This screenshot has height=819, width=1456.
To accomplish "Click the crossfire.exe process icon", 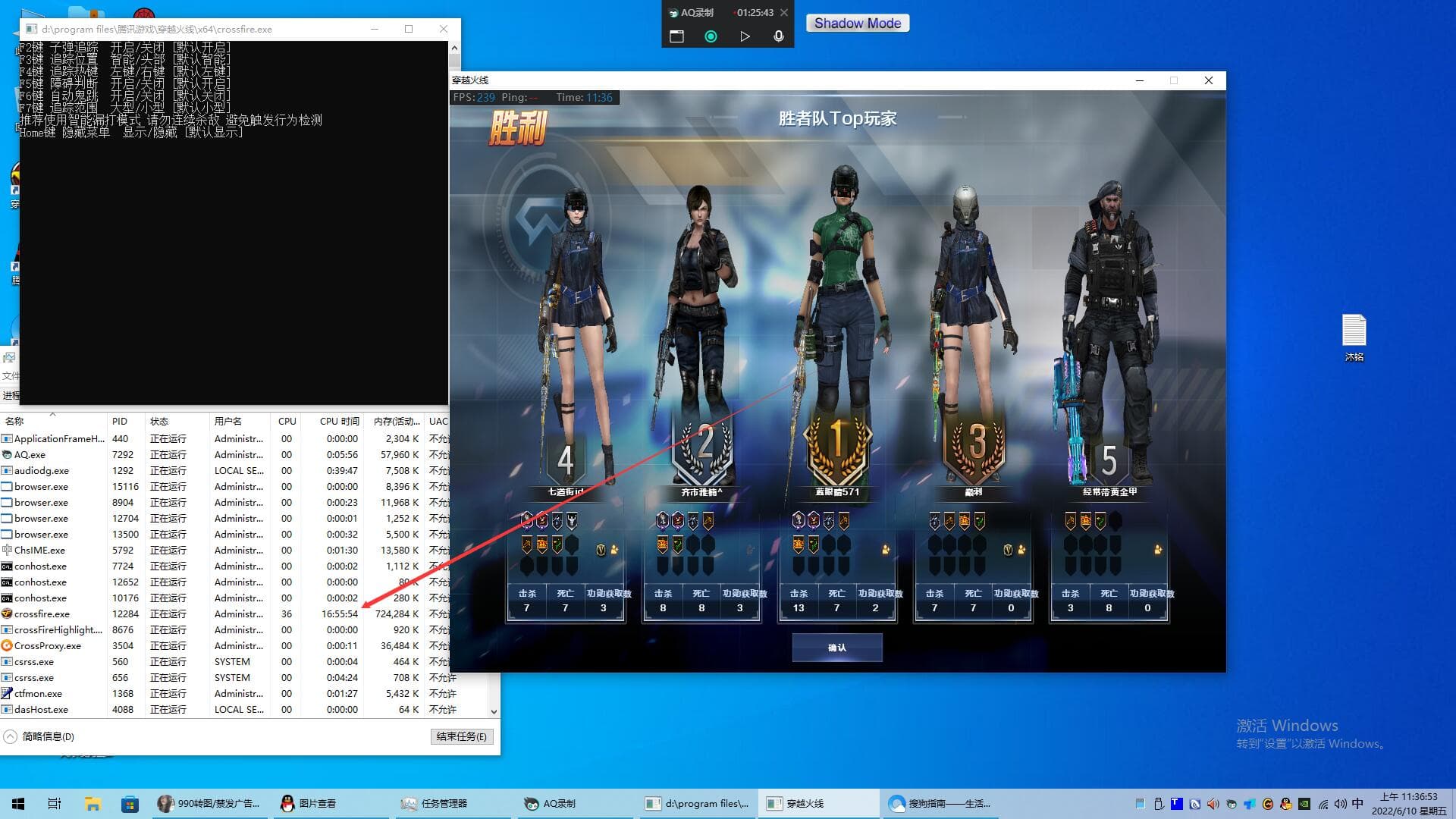I will [7, 613].
